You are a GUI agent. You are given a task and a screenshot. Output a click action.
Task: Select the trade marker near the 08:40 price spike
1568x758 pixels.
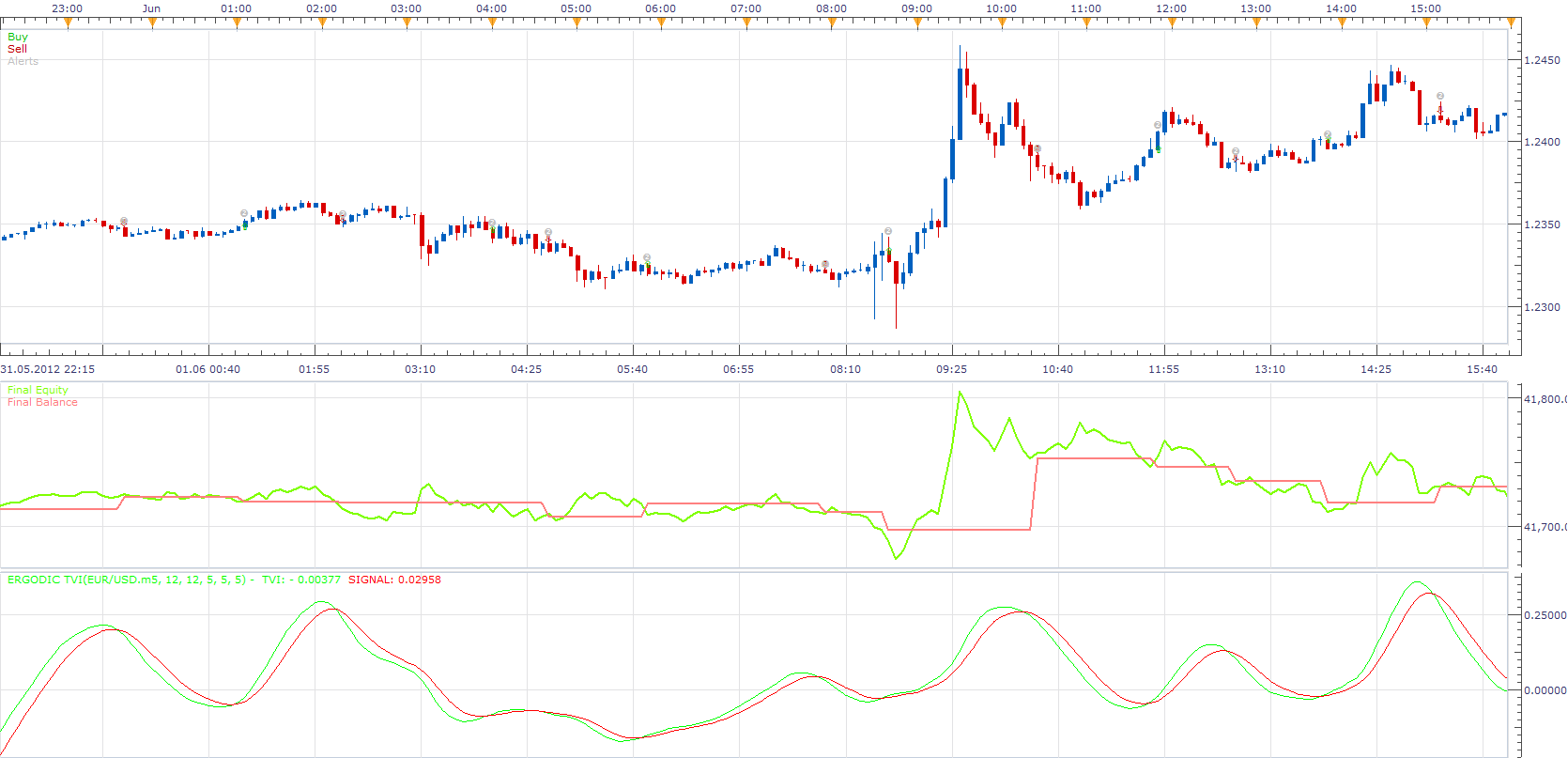pos(888,231)
